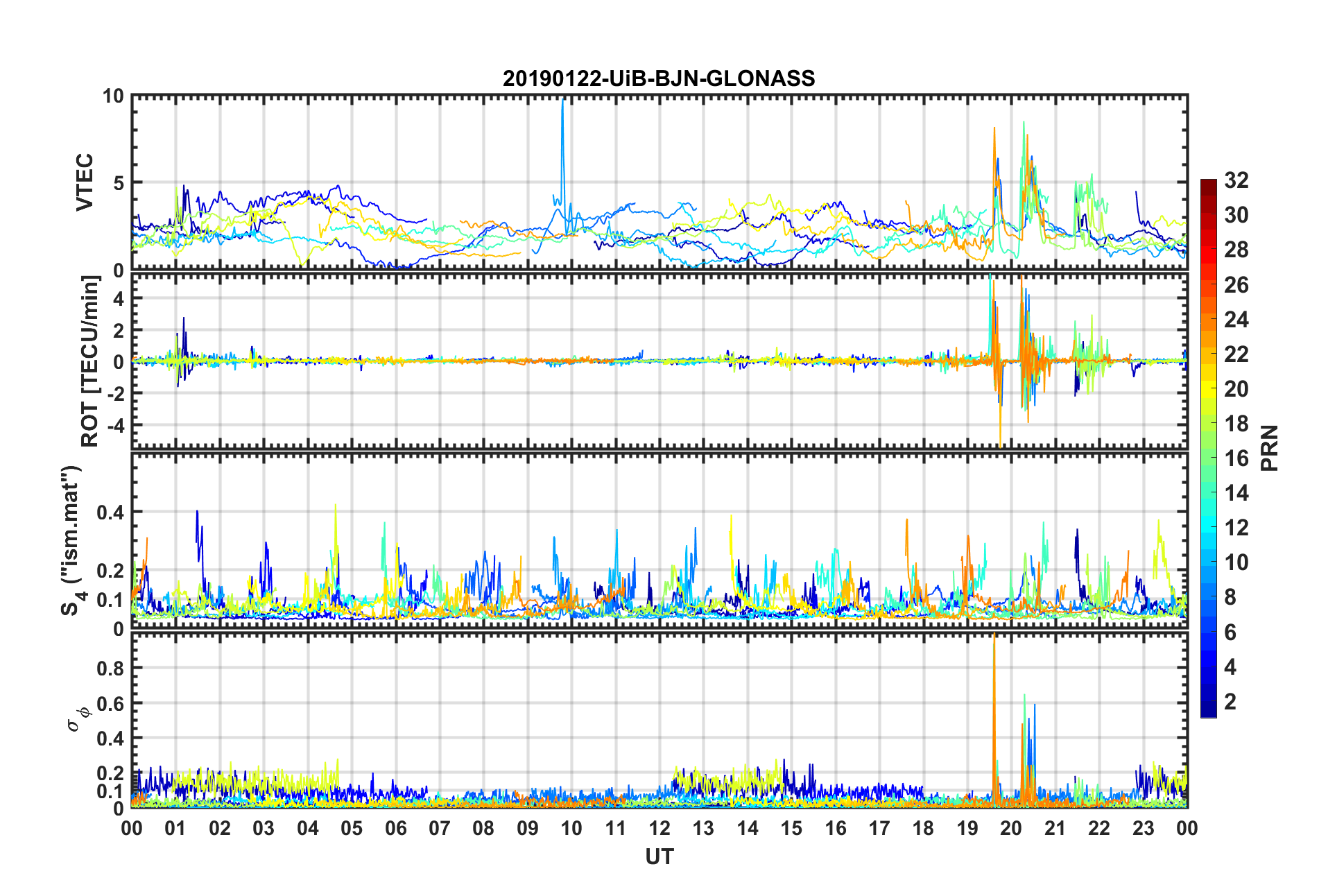Click the PRN rainbow colorbar
This screenshot has height=896, width=1319.
1209,448
